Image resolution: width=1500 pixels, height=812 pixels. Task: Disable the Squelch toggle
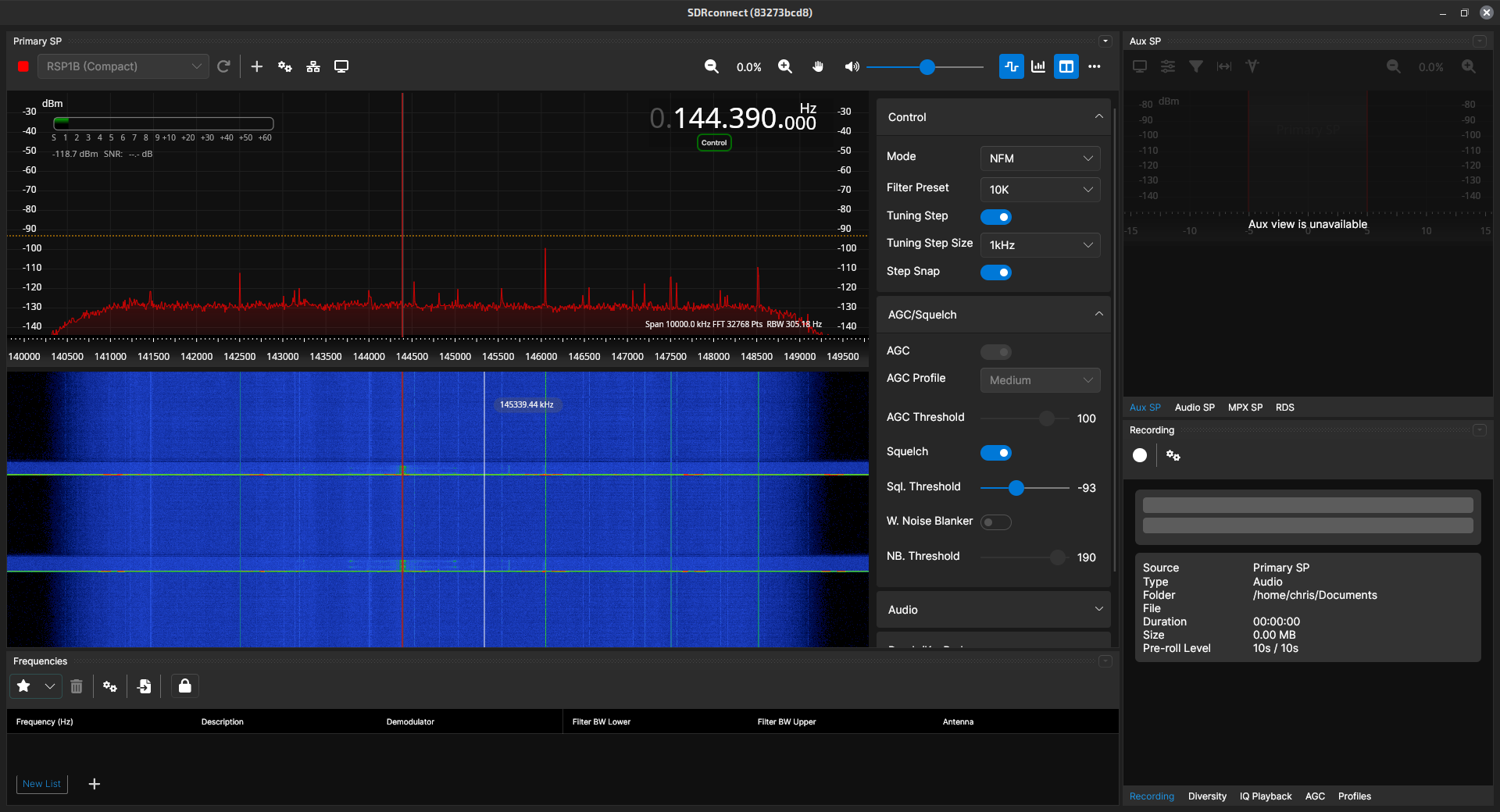pos(996,453)
